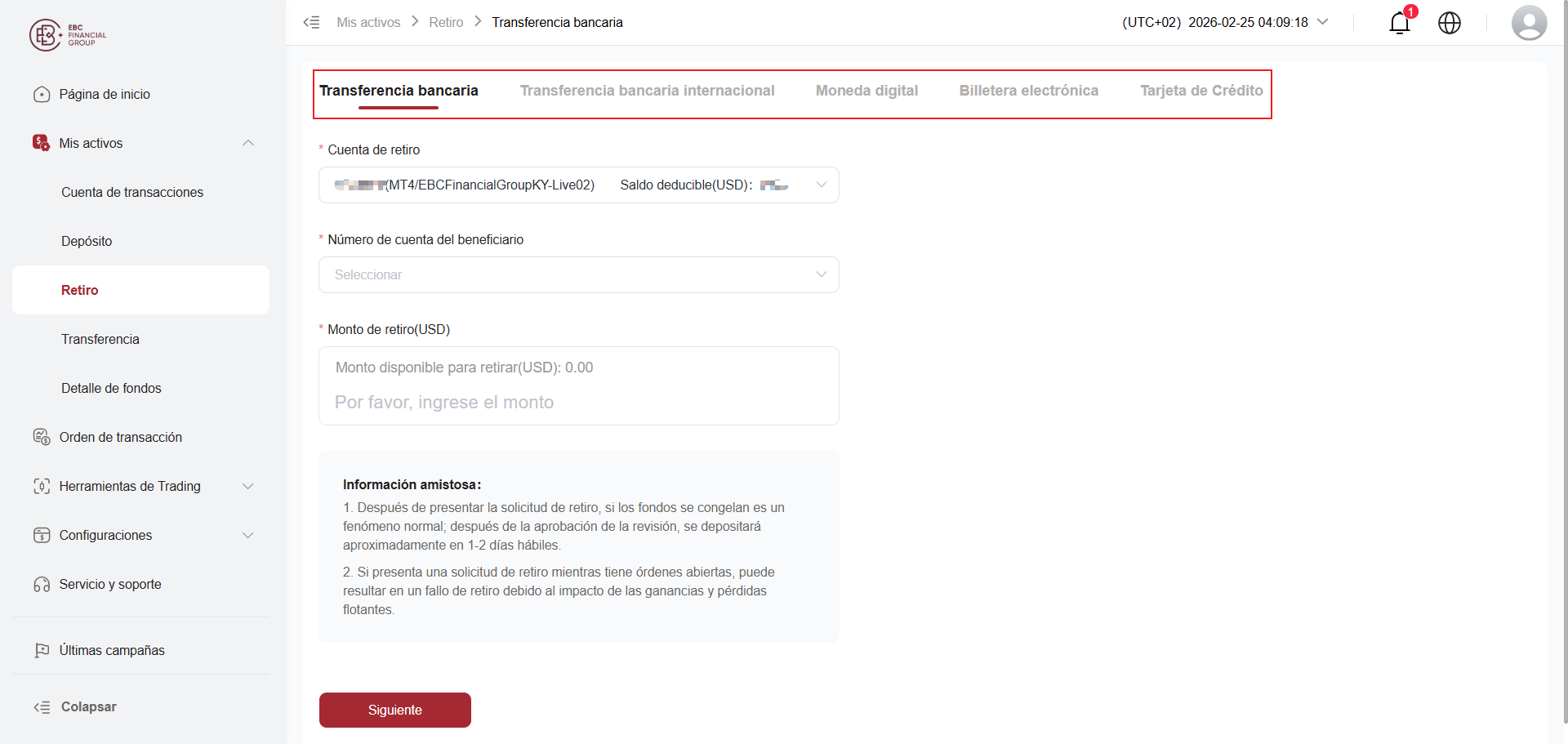Switch to Transferencia bancaria internacional tab
Screen dimensions: 1568x744
[647, 91]
